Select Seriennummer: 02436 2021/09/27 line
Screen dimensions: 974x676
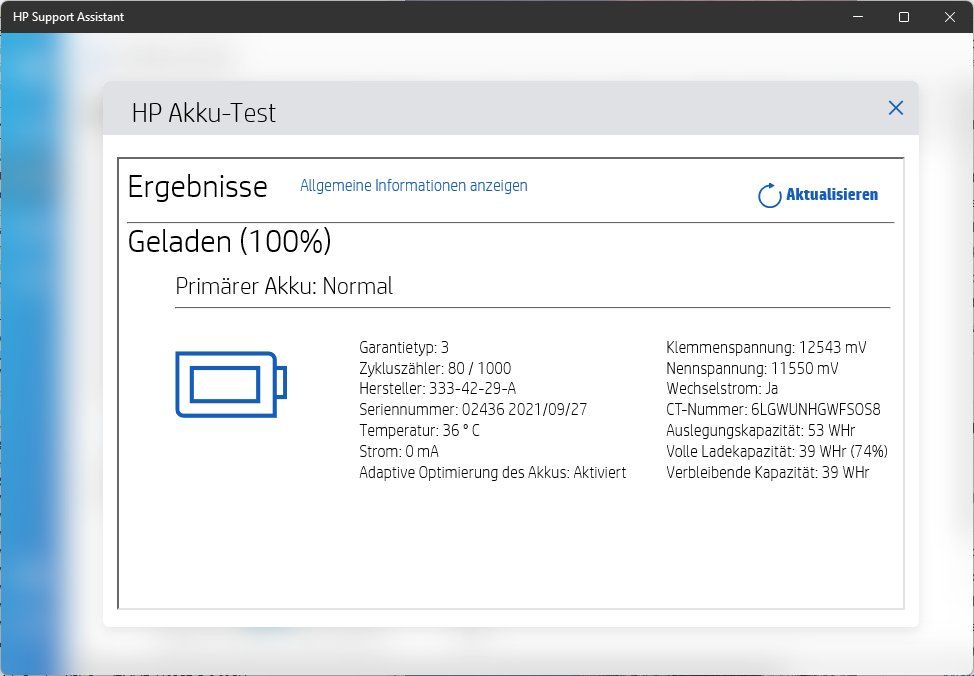(x=473, y=410)
